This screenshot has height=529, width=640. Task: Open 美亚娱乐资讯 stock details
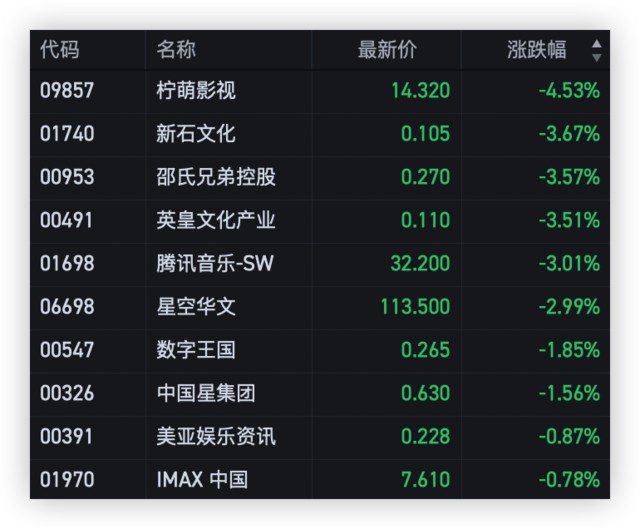pyautogui.click(x=216, y=436)
